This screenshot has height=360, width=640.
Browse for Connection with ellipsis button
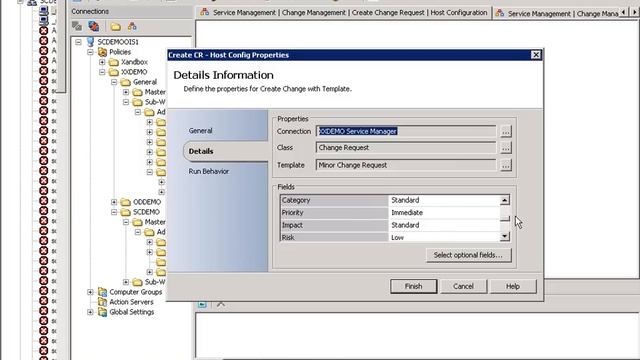tap(506, 131)
